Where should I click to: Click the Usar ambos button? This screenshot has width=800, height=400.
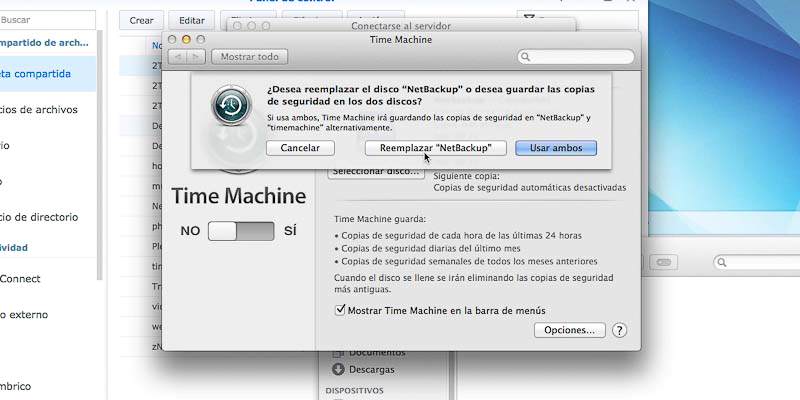click(x=556, y=148)
